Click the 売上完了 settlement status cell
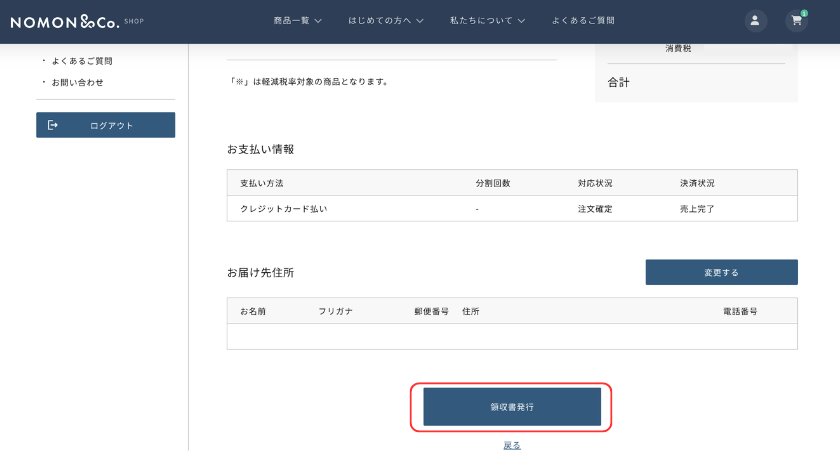 tap(697, 209)
